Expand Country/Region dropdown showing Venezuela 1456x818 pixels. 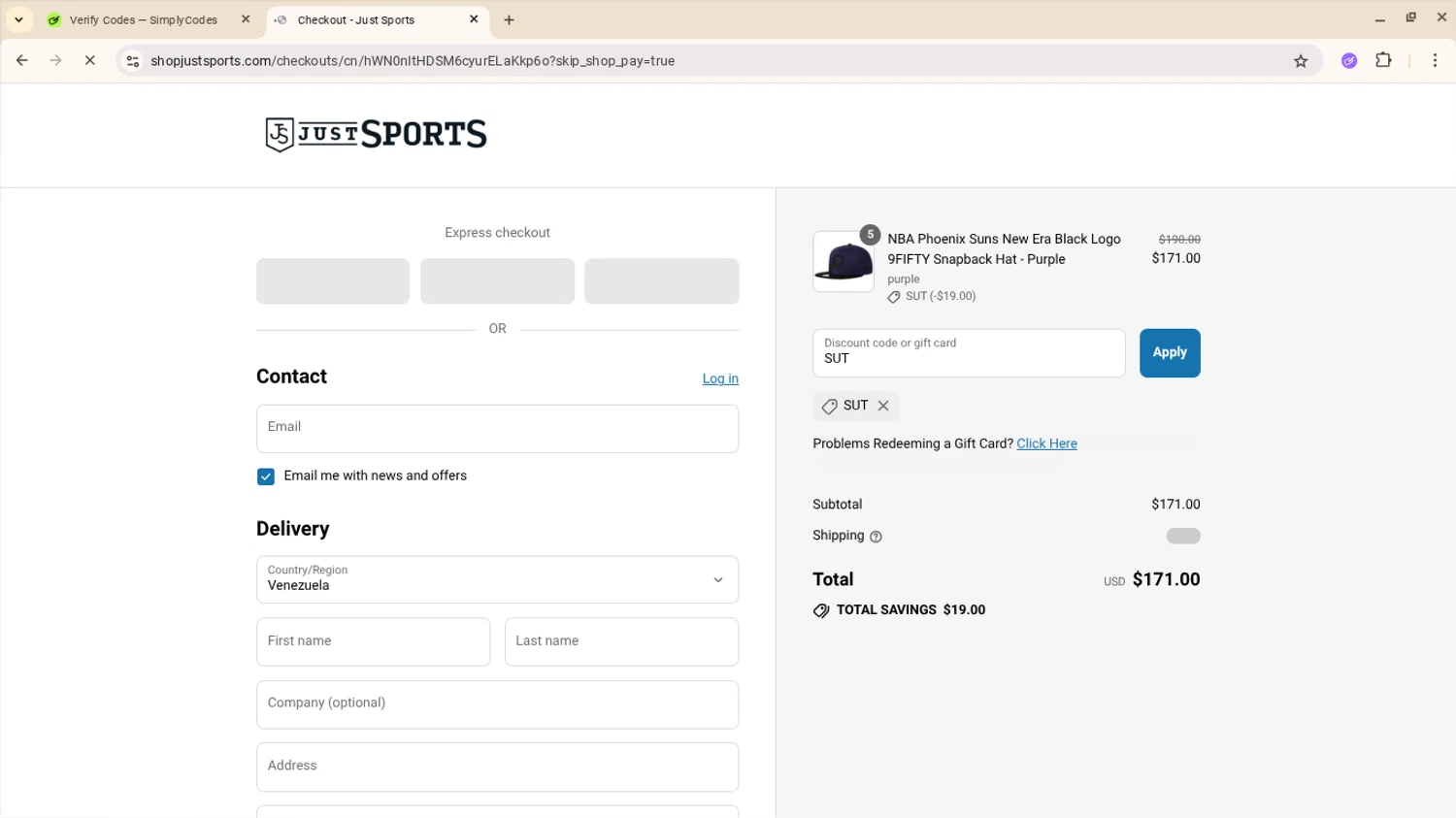[x=497, y=579]
